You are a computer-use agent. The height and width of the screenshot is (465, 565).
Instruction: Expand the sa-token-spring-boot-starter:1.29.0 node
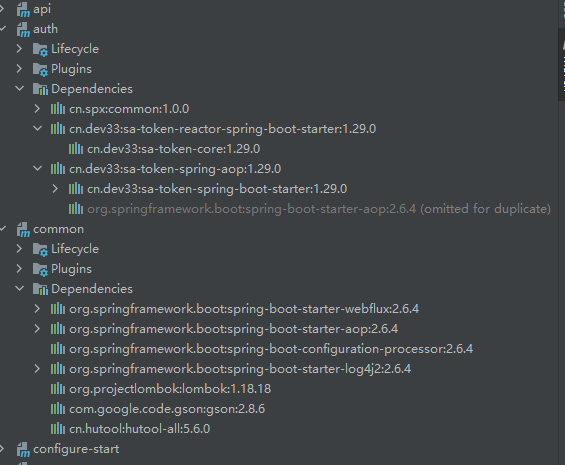(55, 189)
